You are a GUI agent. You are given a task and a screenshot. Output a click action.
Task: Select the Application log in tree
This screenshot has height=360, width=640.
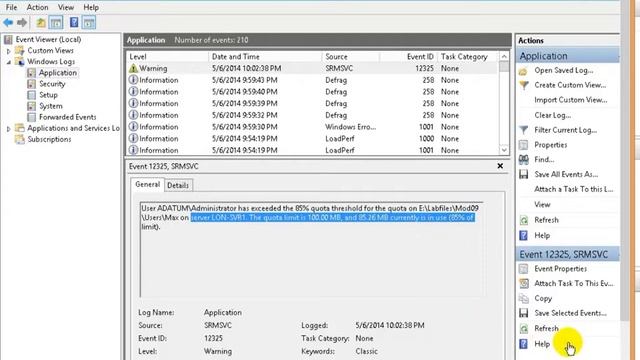pyautogui.click(x=58, y=73)
